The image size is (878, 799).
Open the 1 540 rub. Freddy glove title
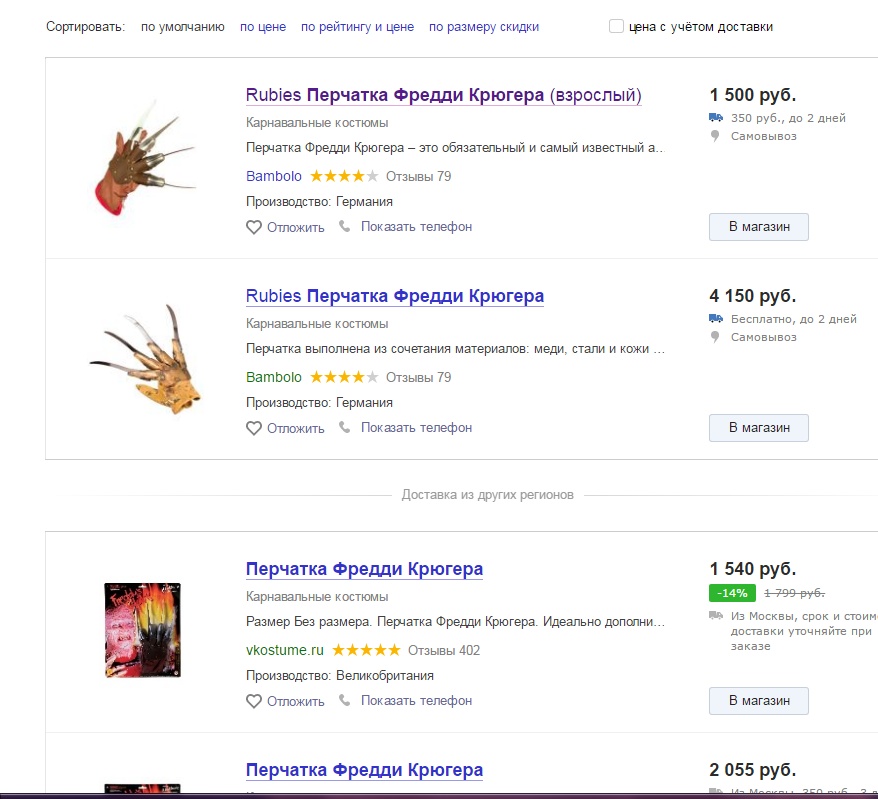click(365, 569)
